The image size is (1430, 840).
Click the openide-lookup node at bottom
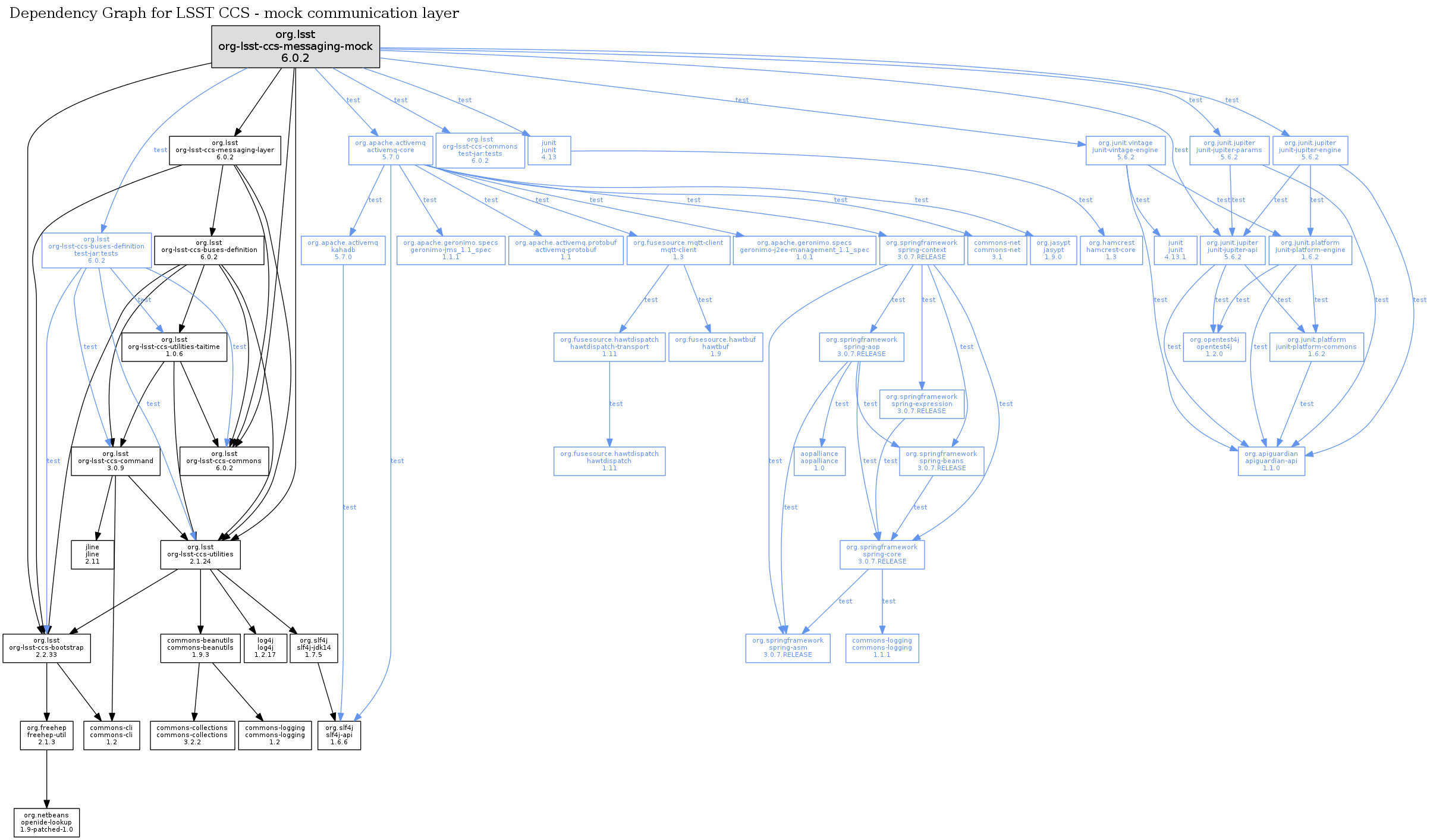46,823
